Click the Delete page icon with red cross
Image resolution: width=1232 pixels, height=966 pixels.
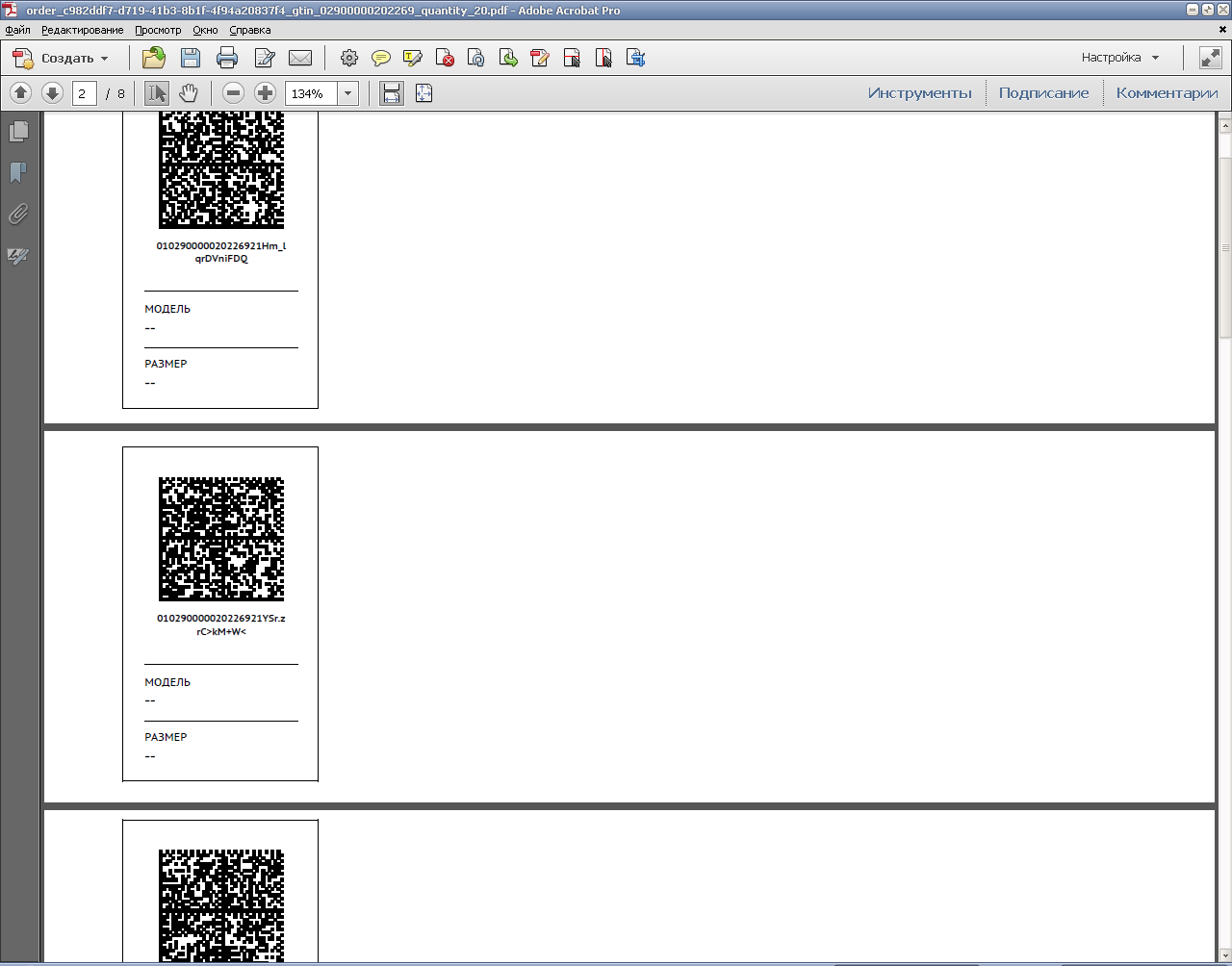coord(445,58)
